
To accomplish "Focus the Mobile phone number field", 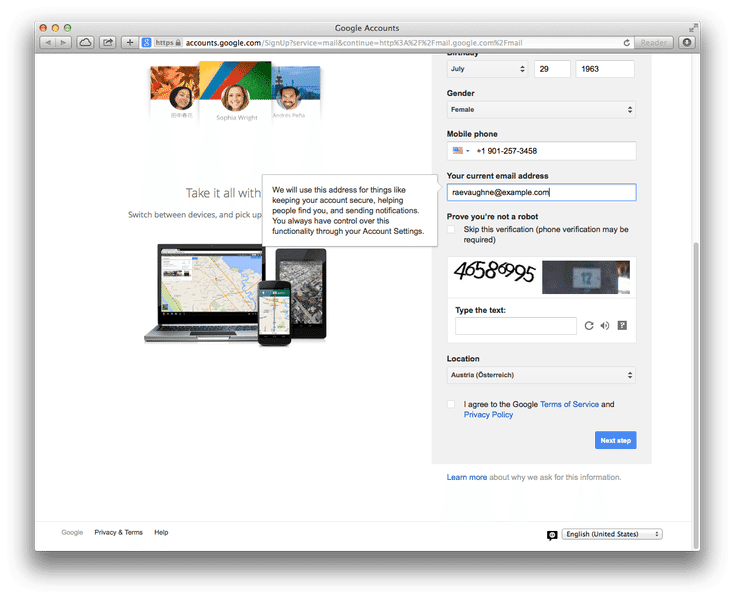I will pyautogui.click(x=541, y=151).
